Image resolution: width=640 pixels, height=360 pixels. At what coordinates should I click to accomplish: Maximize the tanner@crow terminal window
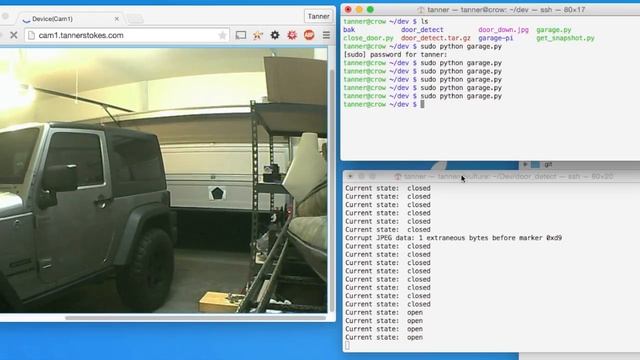pos(370,9)
